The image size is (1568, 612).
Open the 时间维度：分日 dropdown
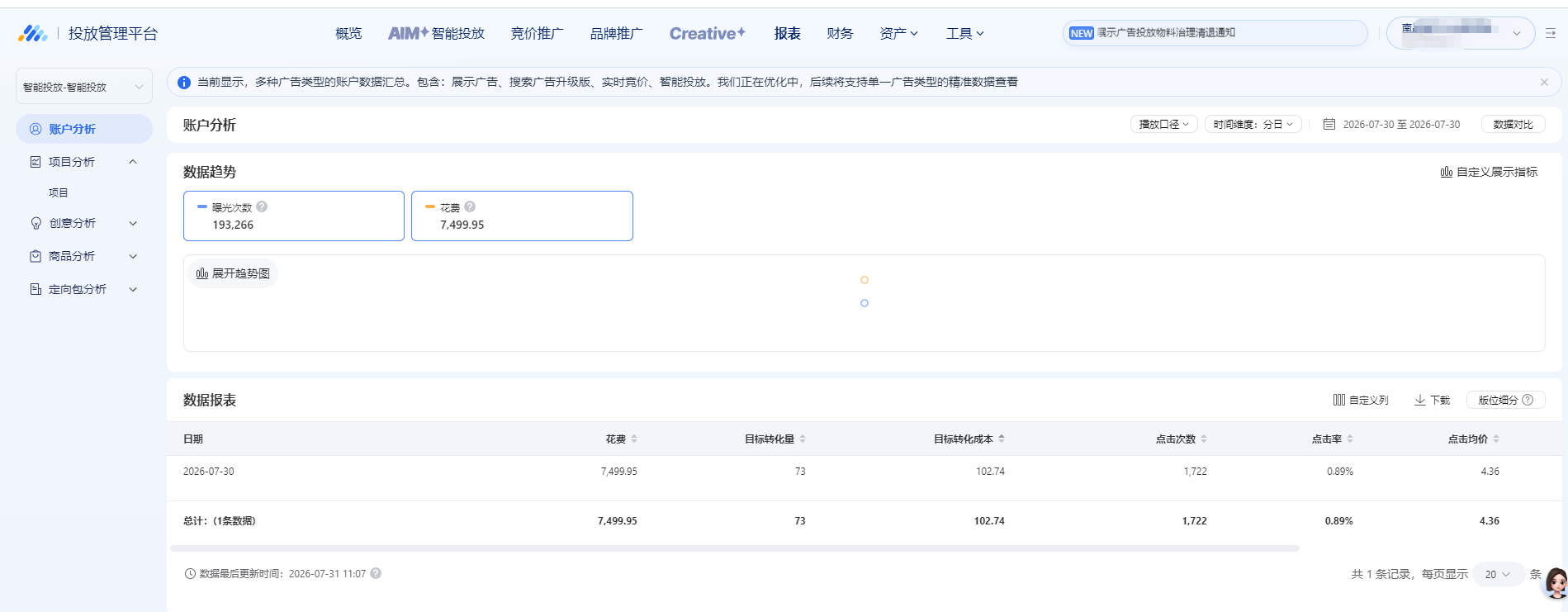pyautogui.click(x=1253, y=124)
